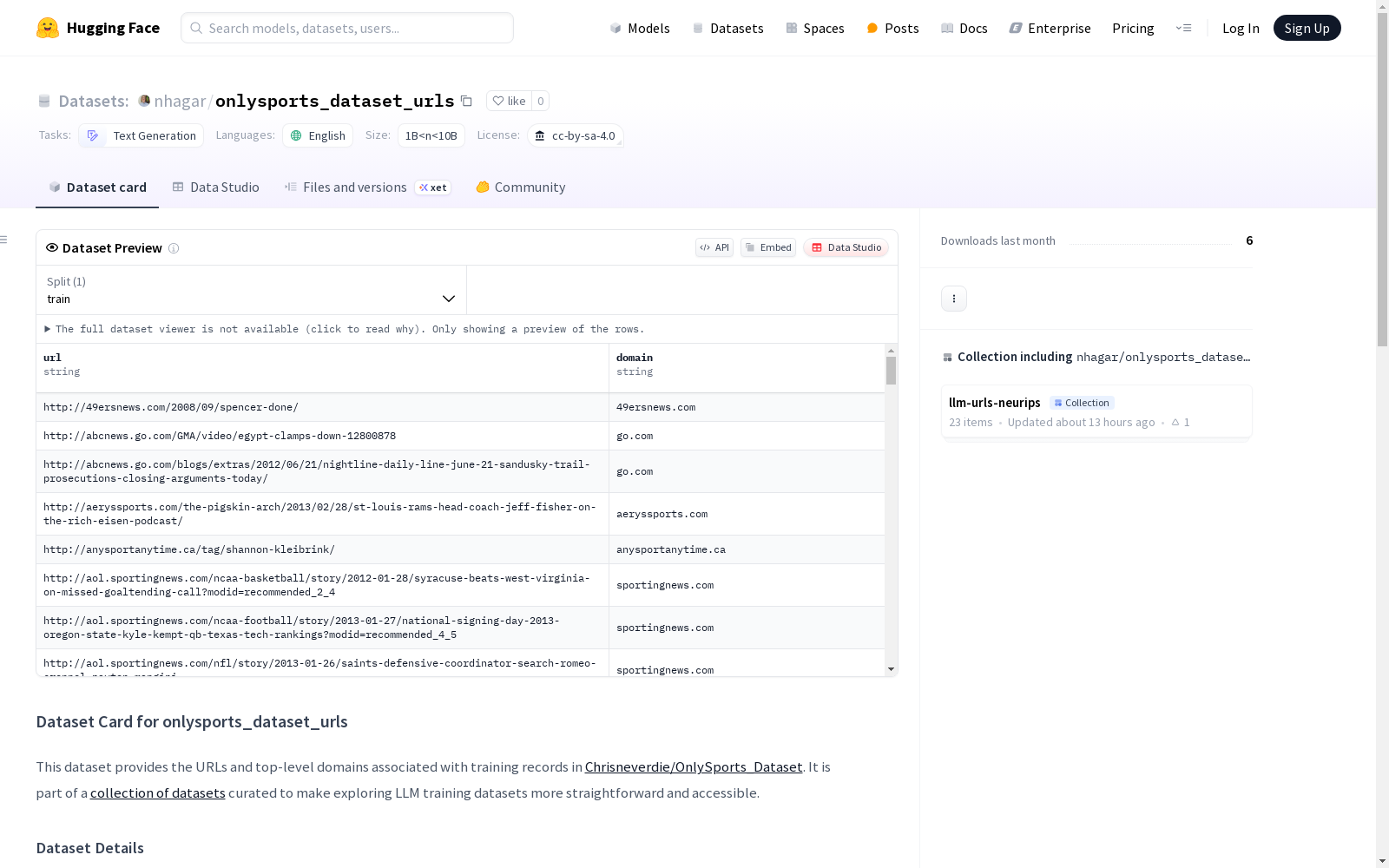
Task: Click the preview table scroll-down arrow
Action: pos(891,669)
